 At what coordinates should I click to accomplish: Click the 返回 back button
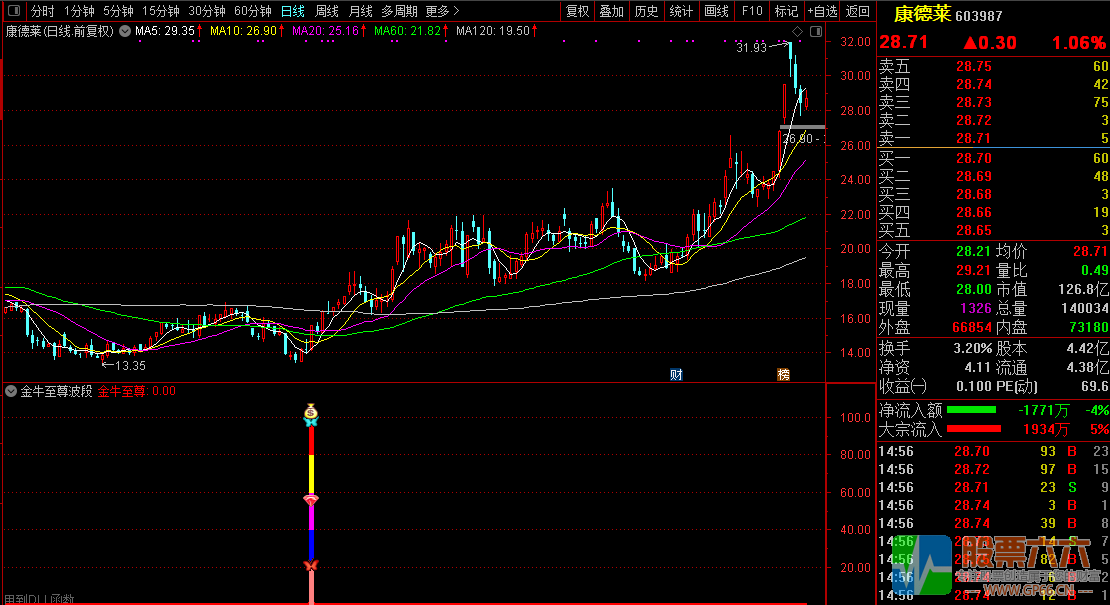pyautogui.click(x=857, y=11)
